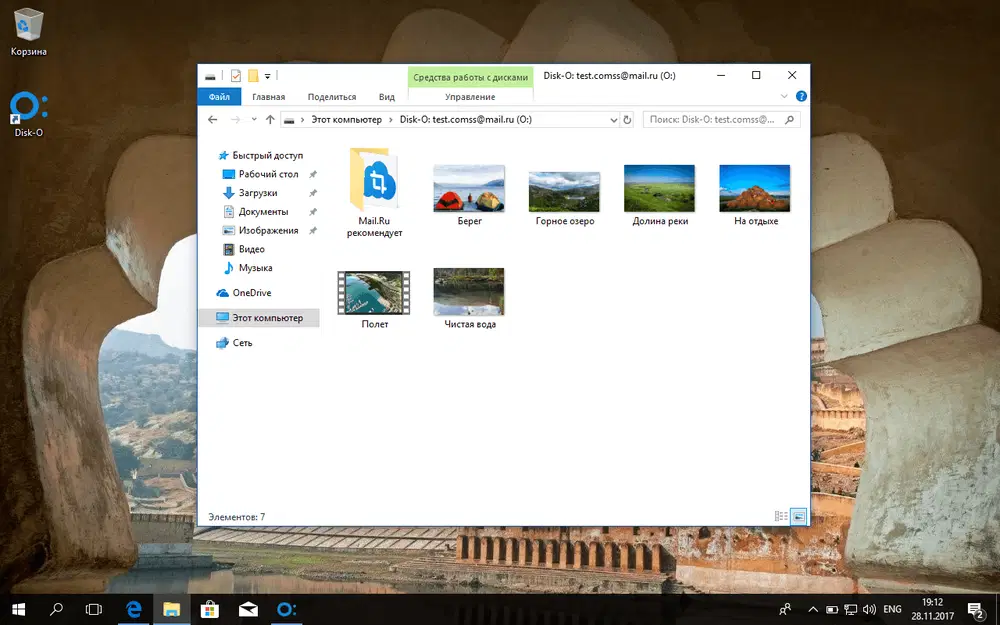Click the Disk-O taskbar icon
The height and width of the screenshot is (625, 1000).
pos(286,610)
